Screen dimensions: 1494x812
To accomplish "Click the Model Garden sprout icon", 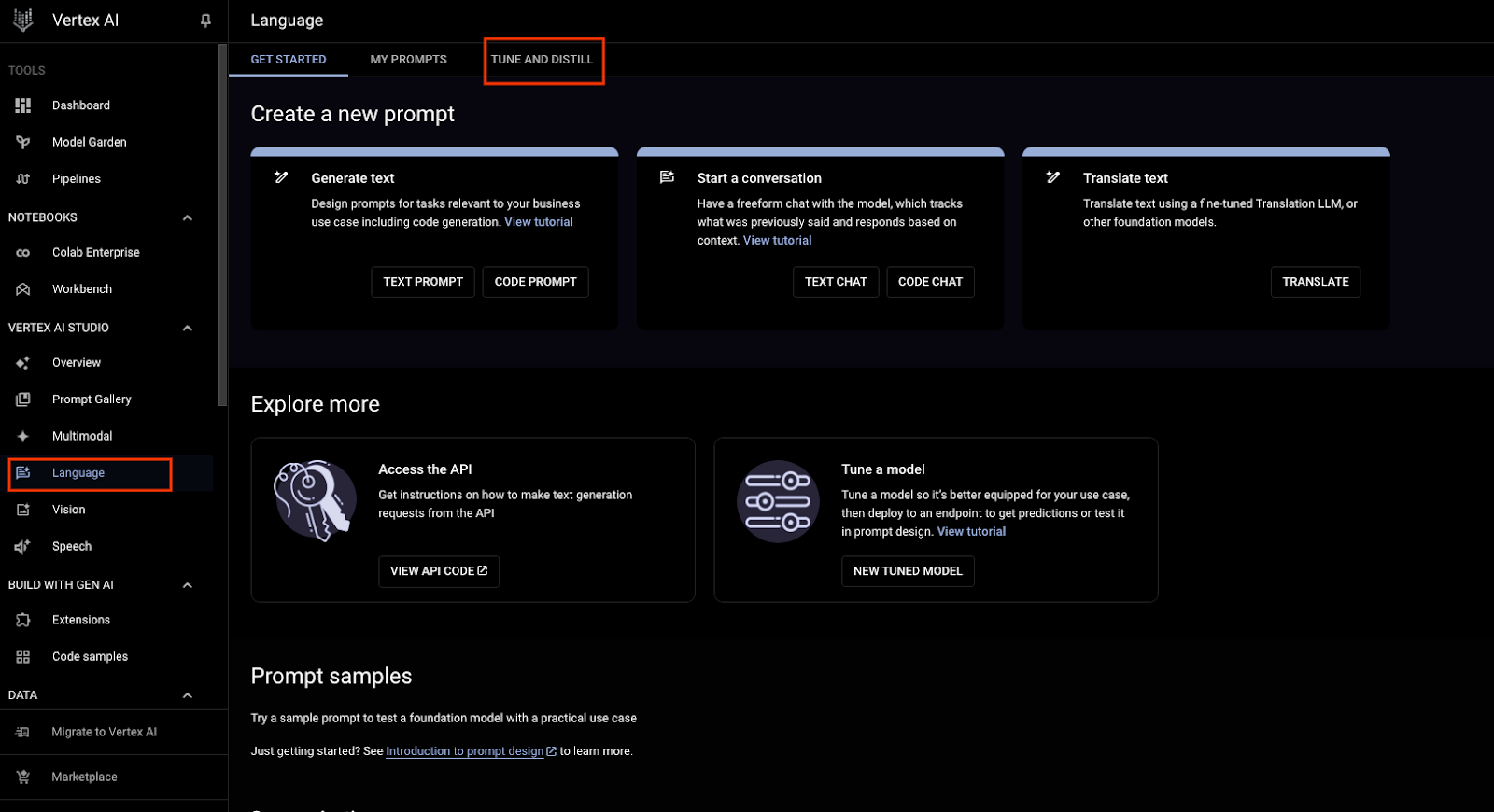I will point(23,142).
